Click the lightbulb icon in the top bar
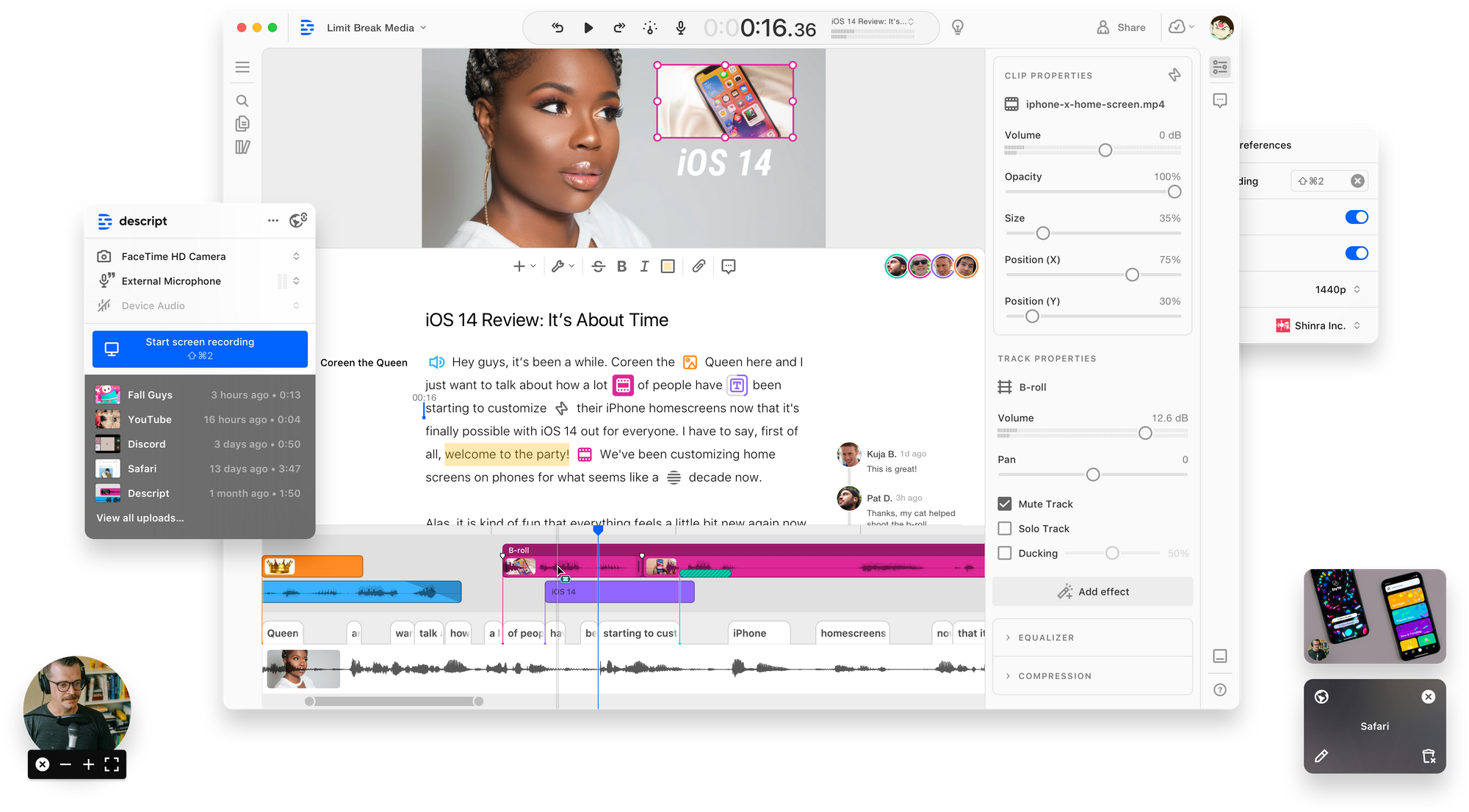1469x812 pixels. 958,28
